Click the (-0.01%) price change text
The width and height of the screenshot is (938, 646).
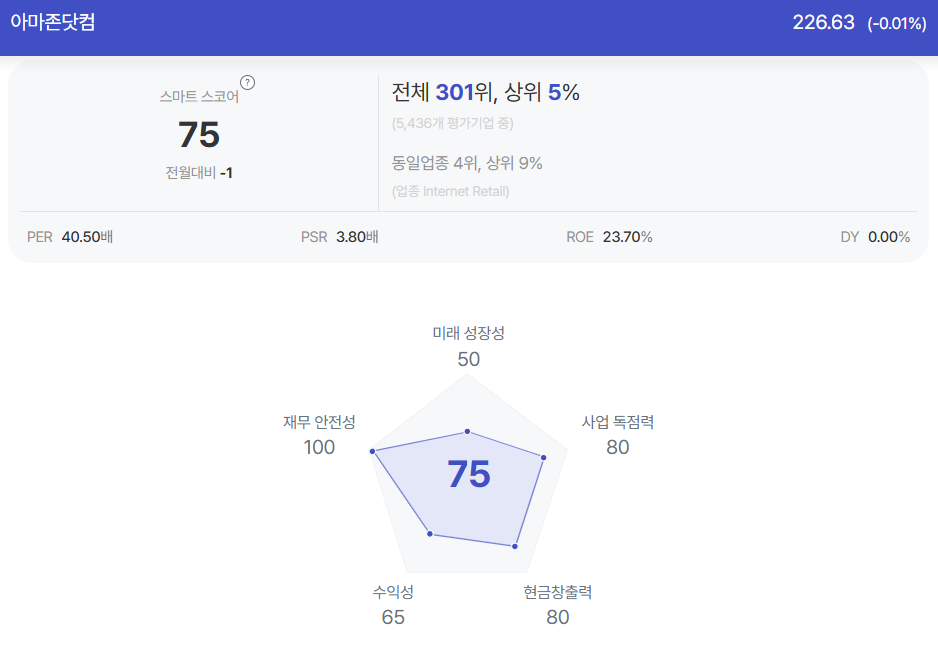(x=897, y=23)
